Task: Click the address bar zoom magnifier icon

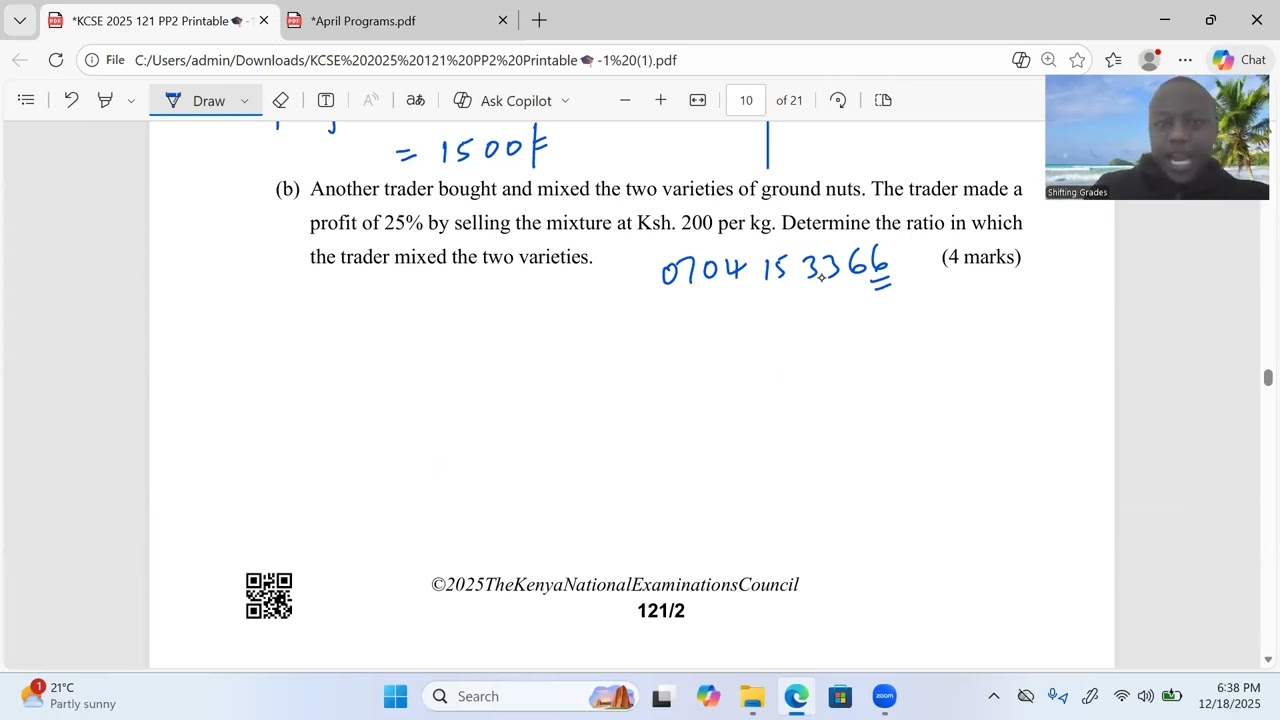Action: click(x=1049, y=60)
